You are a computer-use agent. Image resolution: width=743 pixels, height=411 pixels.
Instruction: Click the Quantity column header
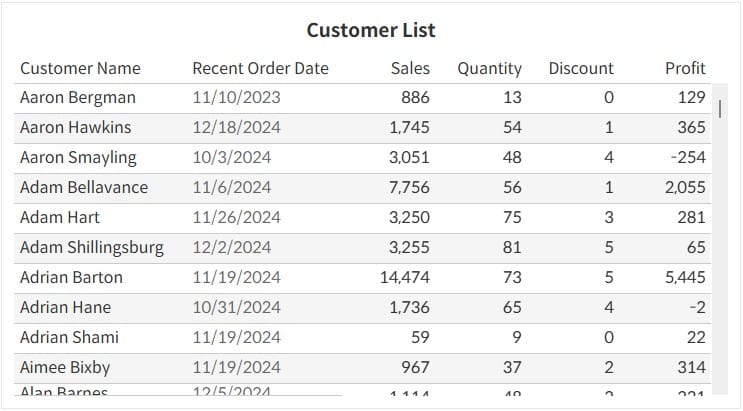point(489,68)
